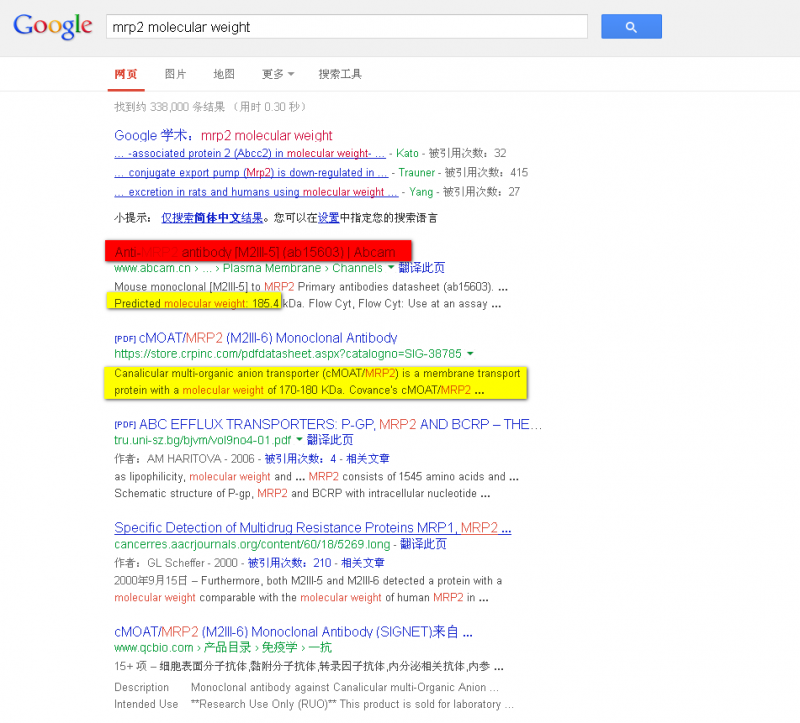This screenshot has width=800, height=723.
Task: Click the Kato author name in scholar results
Action: pyautogui.click(x=407, y=153)
